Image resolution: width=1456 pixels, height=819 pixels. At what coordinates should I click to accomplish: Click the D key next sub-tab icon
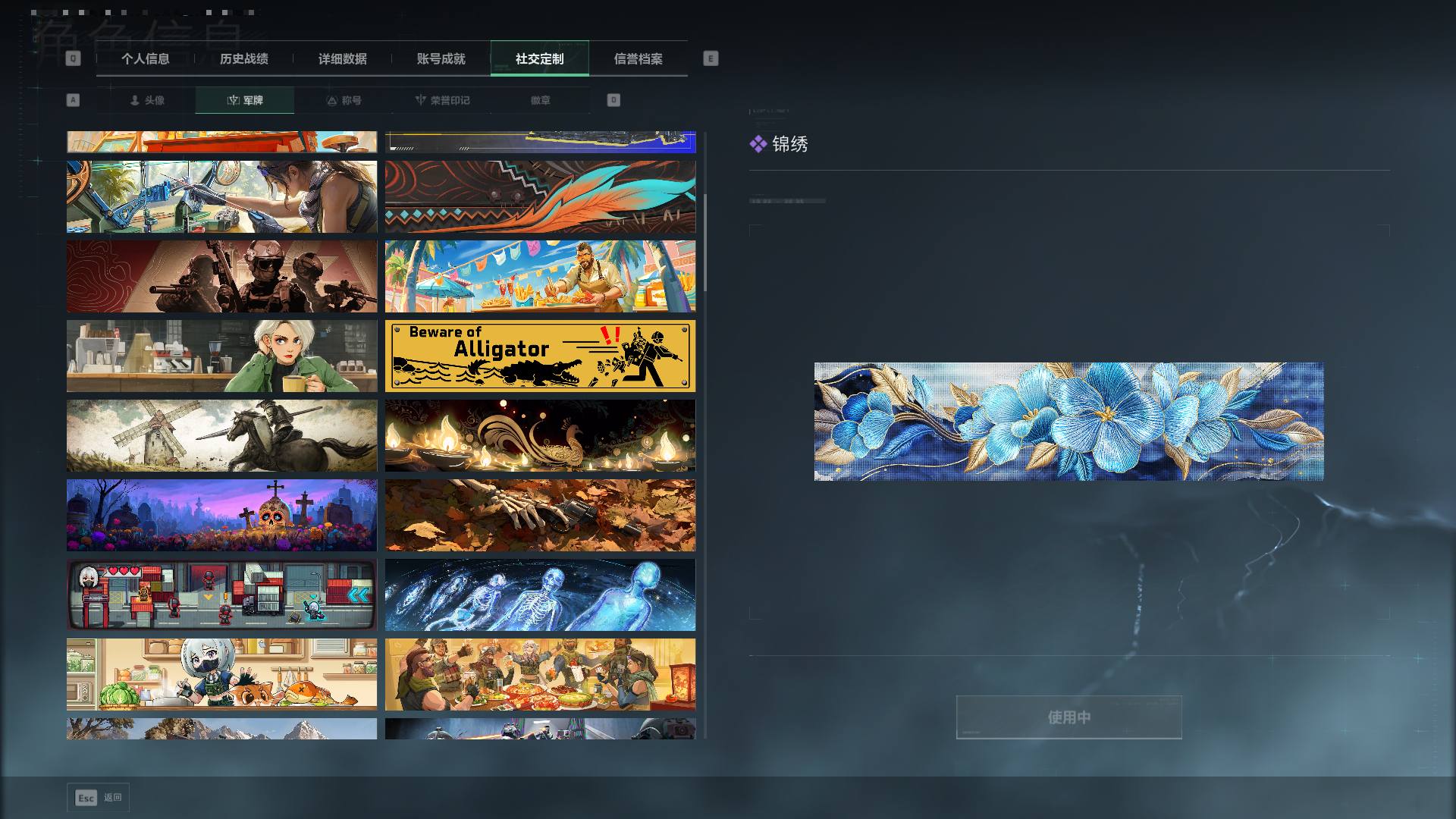point(613,100)
